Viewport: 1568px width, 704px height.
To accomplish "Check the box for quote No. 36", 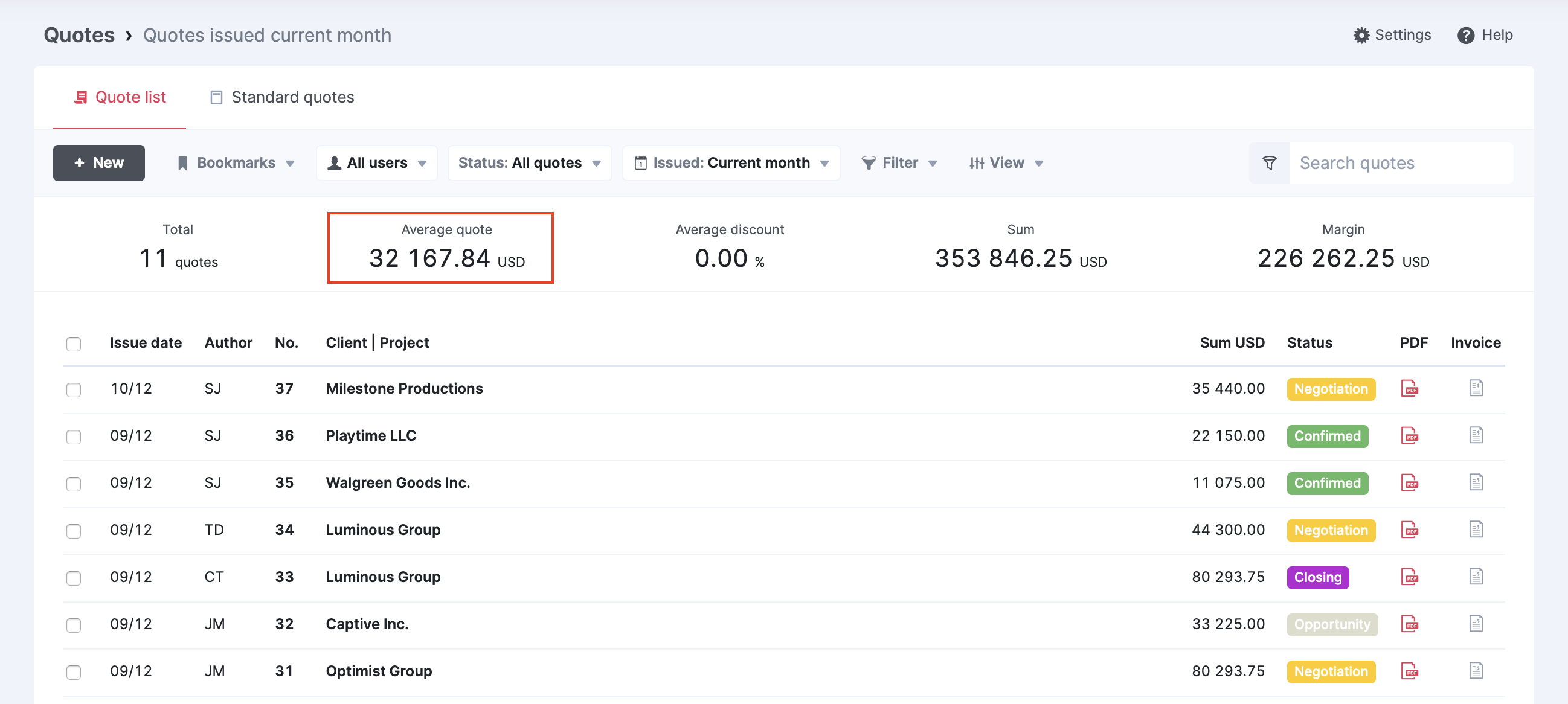I will click(x=74, y=437).
